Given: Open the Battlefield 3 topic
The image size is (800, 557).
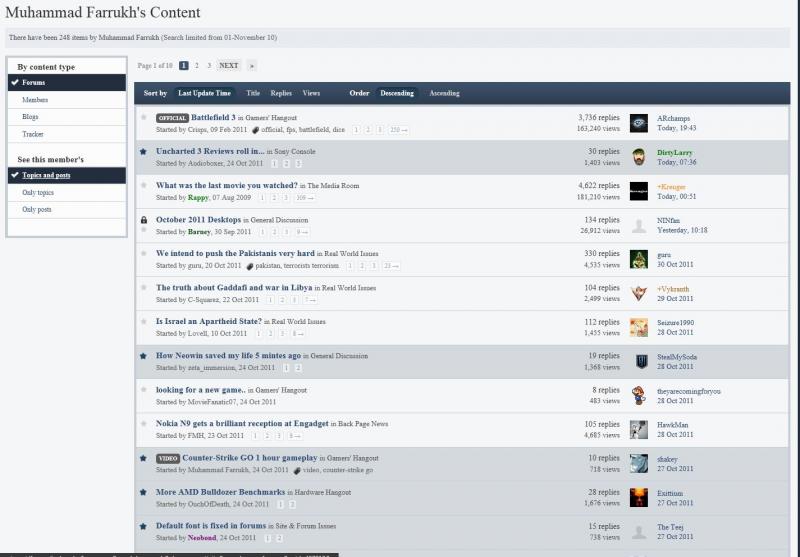Looking at the screenshot, I should pos(213,117).
